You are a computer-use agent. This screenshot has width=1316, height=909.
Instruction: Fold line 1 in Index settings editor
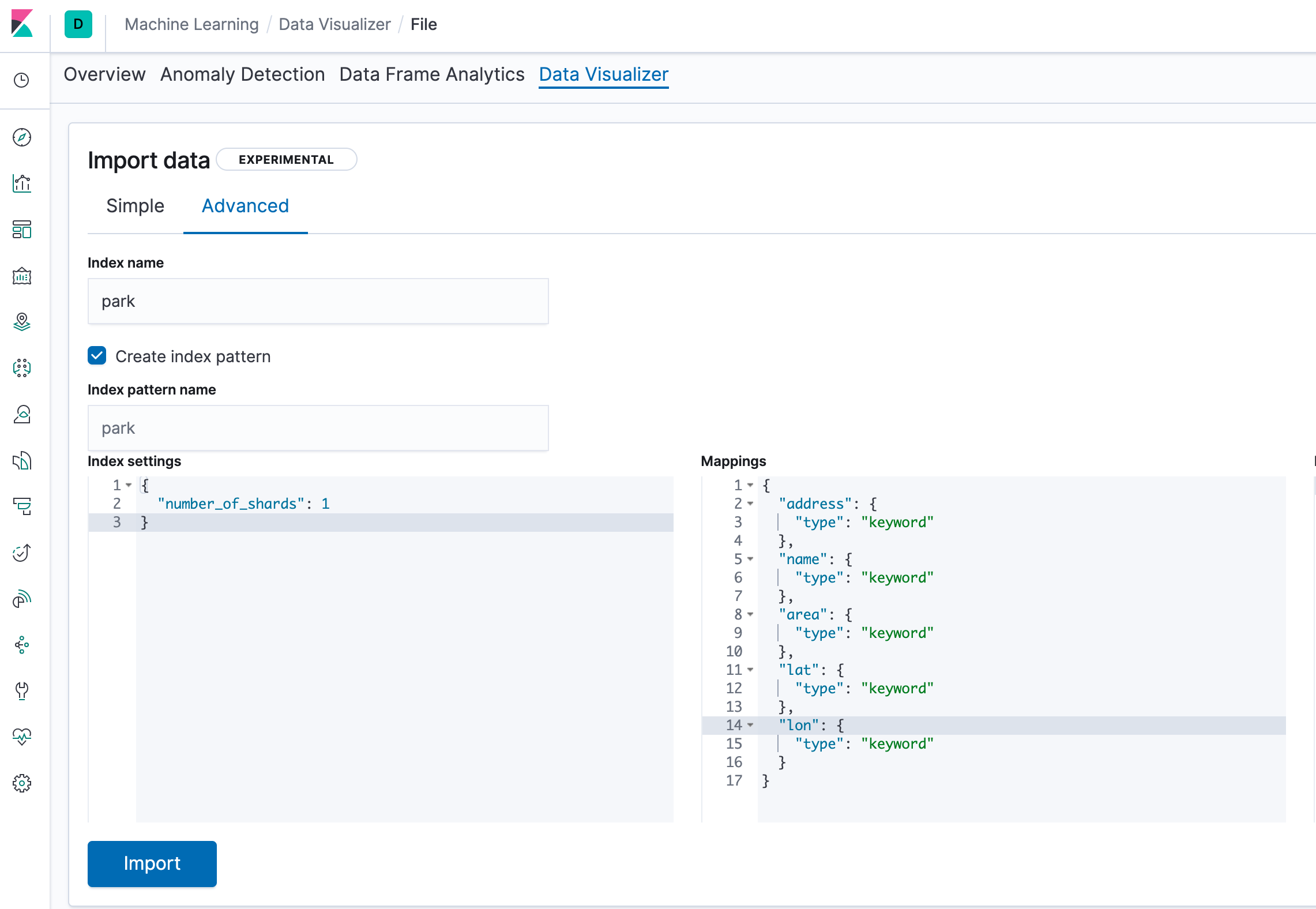click(x=129, y=485)
